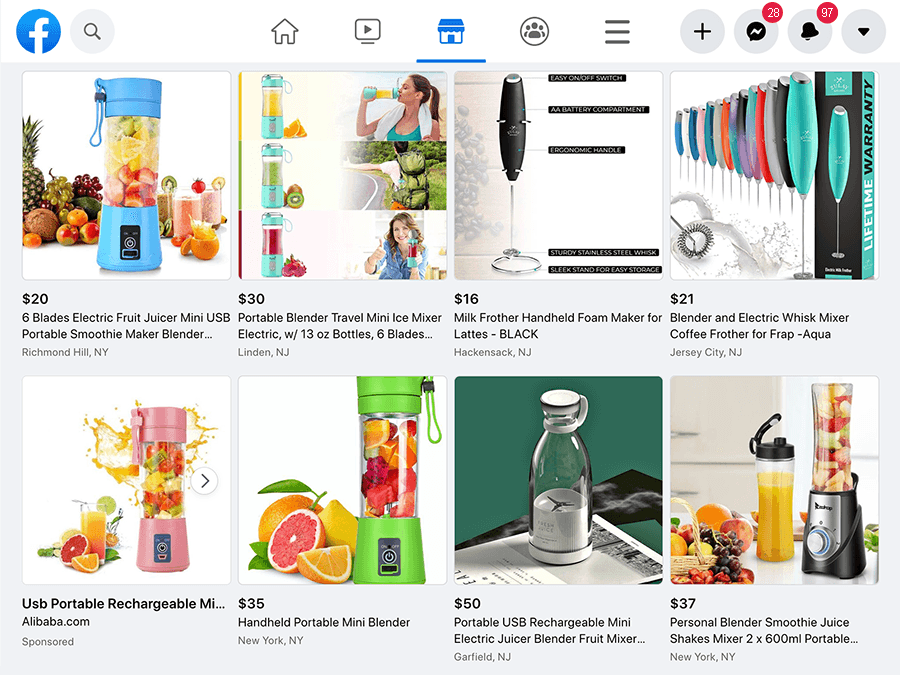View the $21 aqua whisk mixer image

coord(774,176)
